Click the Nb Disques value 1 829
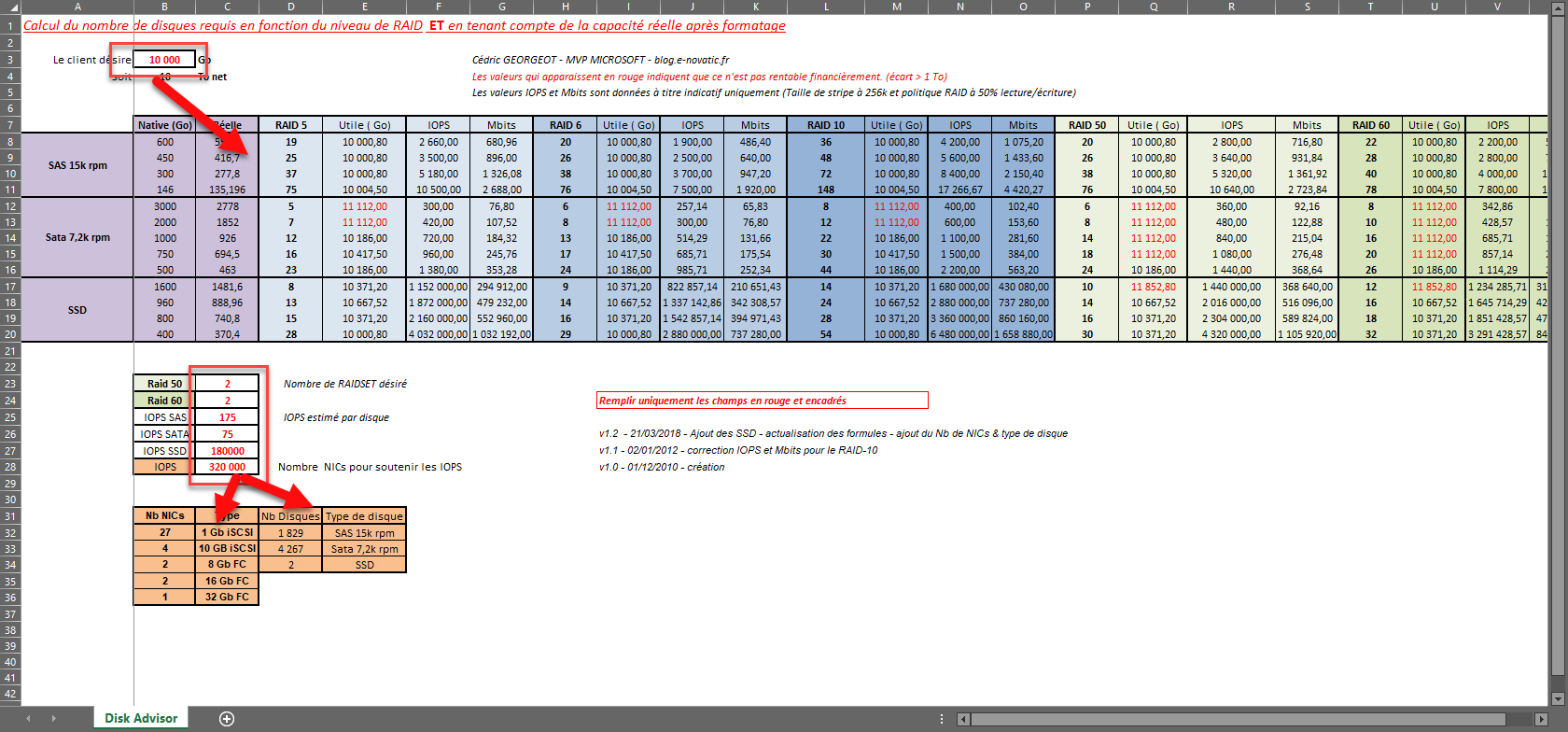1568x732 pixels. tap(290, 533)
